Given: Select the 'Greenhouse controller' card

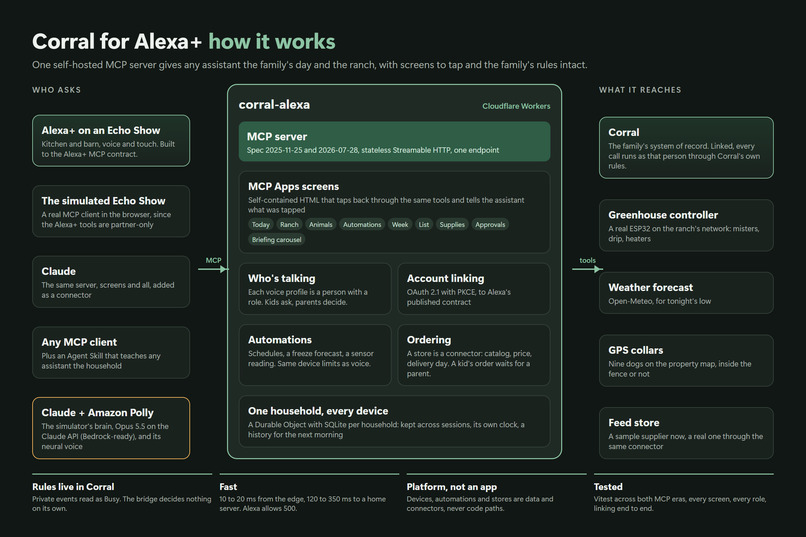Looking at the screenshot, I should 686,226.
